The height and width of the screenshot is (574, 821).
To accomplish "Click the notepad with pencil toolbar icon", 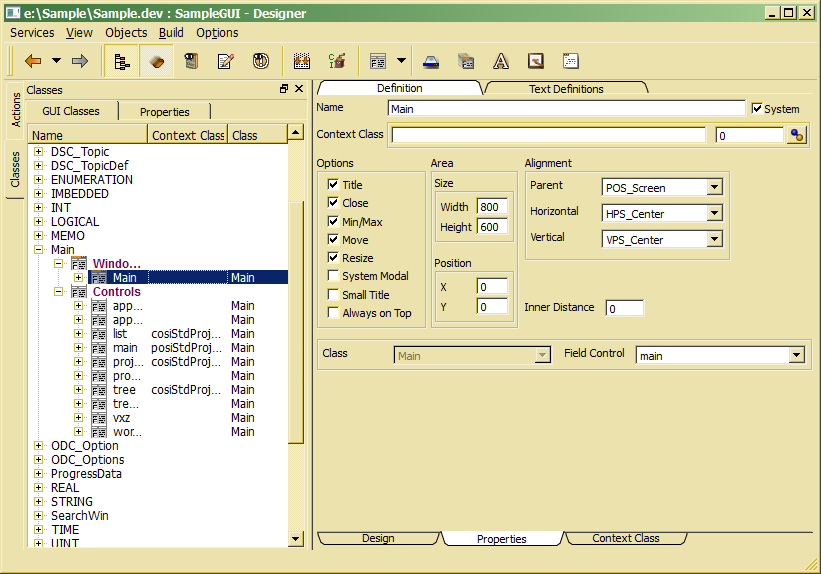I will [225, 61].
